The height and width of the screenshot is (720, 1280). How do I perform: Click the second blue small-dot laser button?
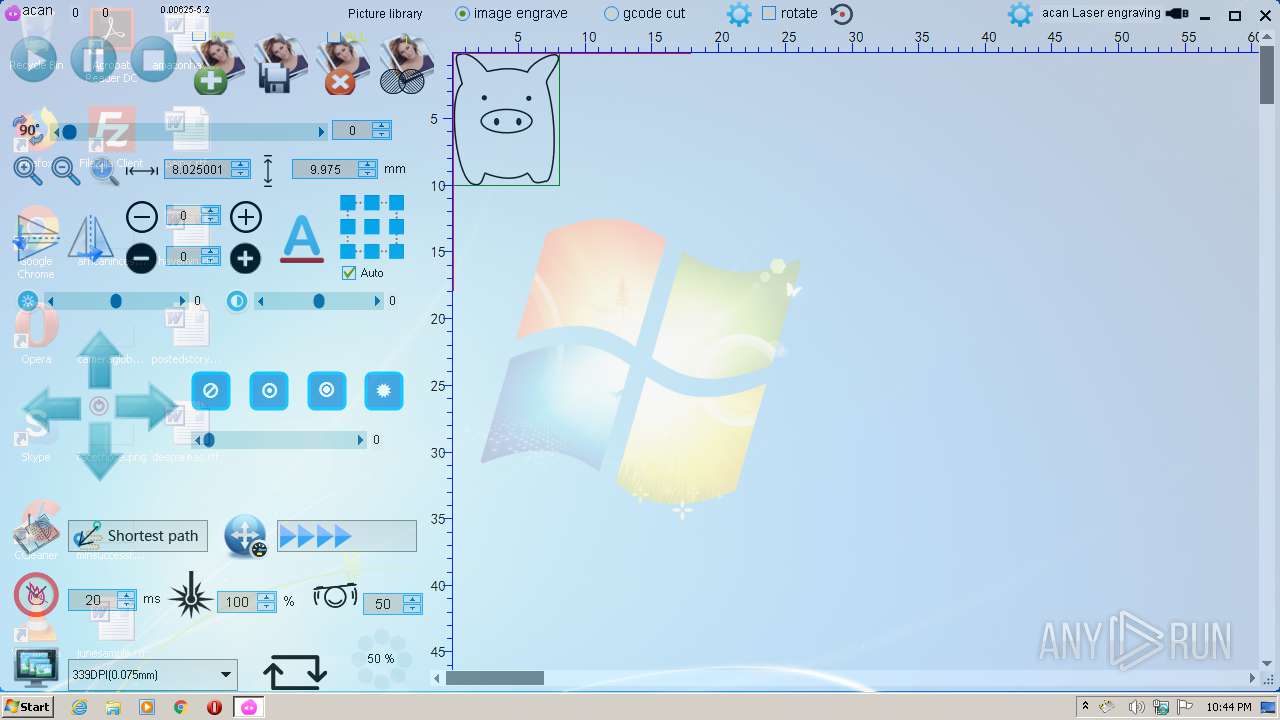(269, 391)
